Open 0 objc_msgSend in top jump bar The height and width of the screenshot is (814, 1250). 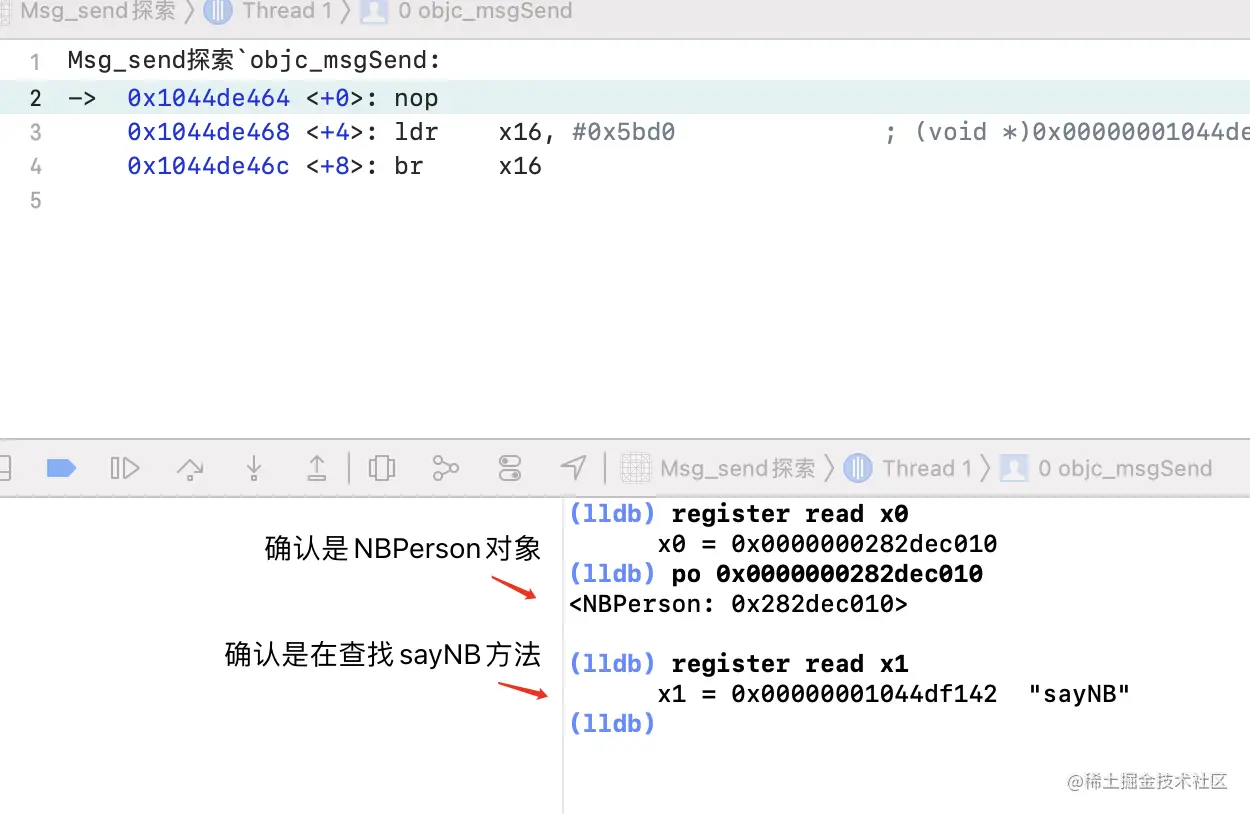pos(485,12)
